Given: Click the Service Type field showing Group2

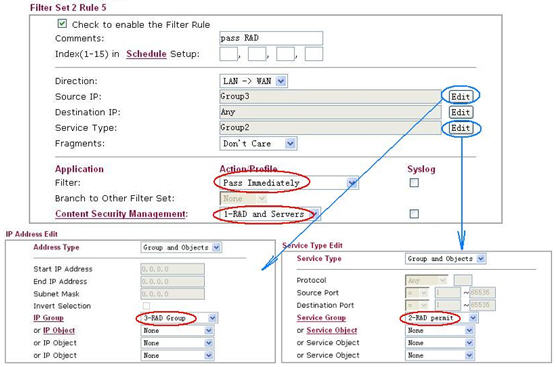Looking at the screenshot, I should tap(330, 128).
